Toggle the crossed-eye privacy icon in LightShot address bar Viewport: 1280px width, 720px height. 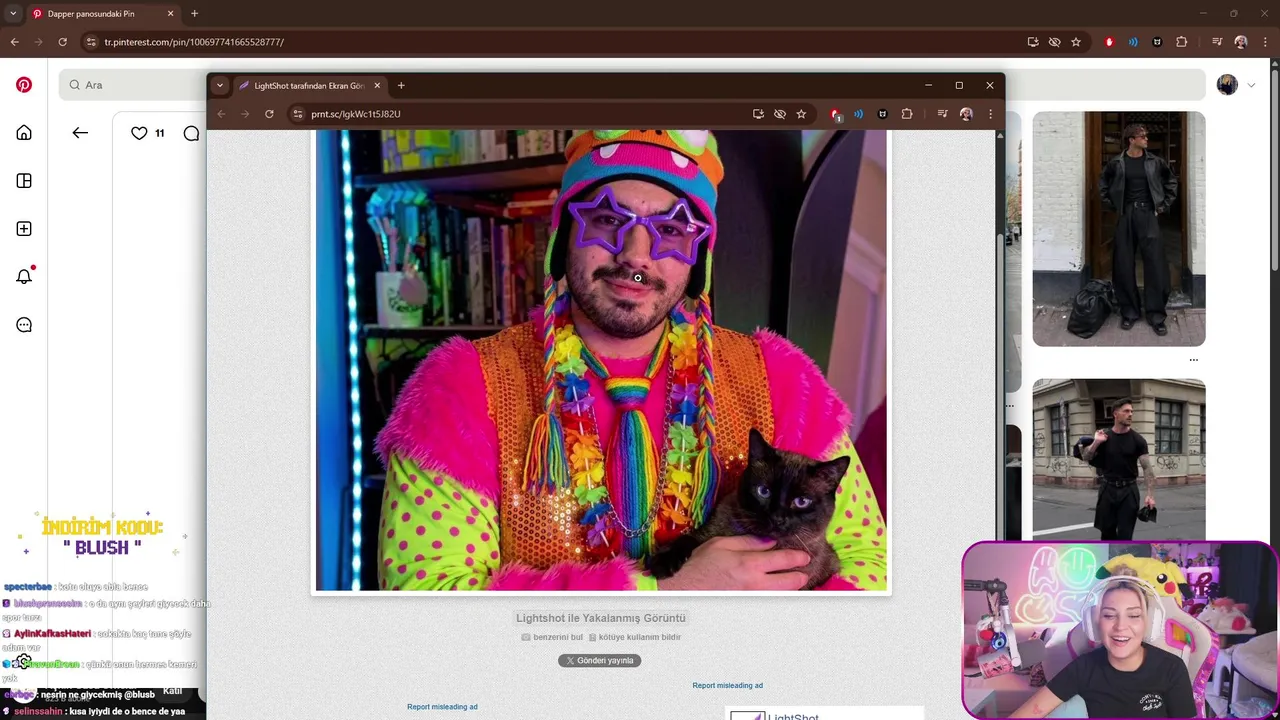click(x=780, y=114)
